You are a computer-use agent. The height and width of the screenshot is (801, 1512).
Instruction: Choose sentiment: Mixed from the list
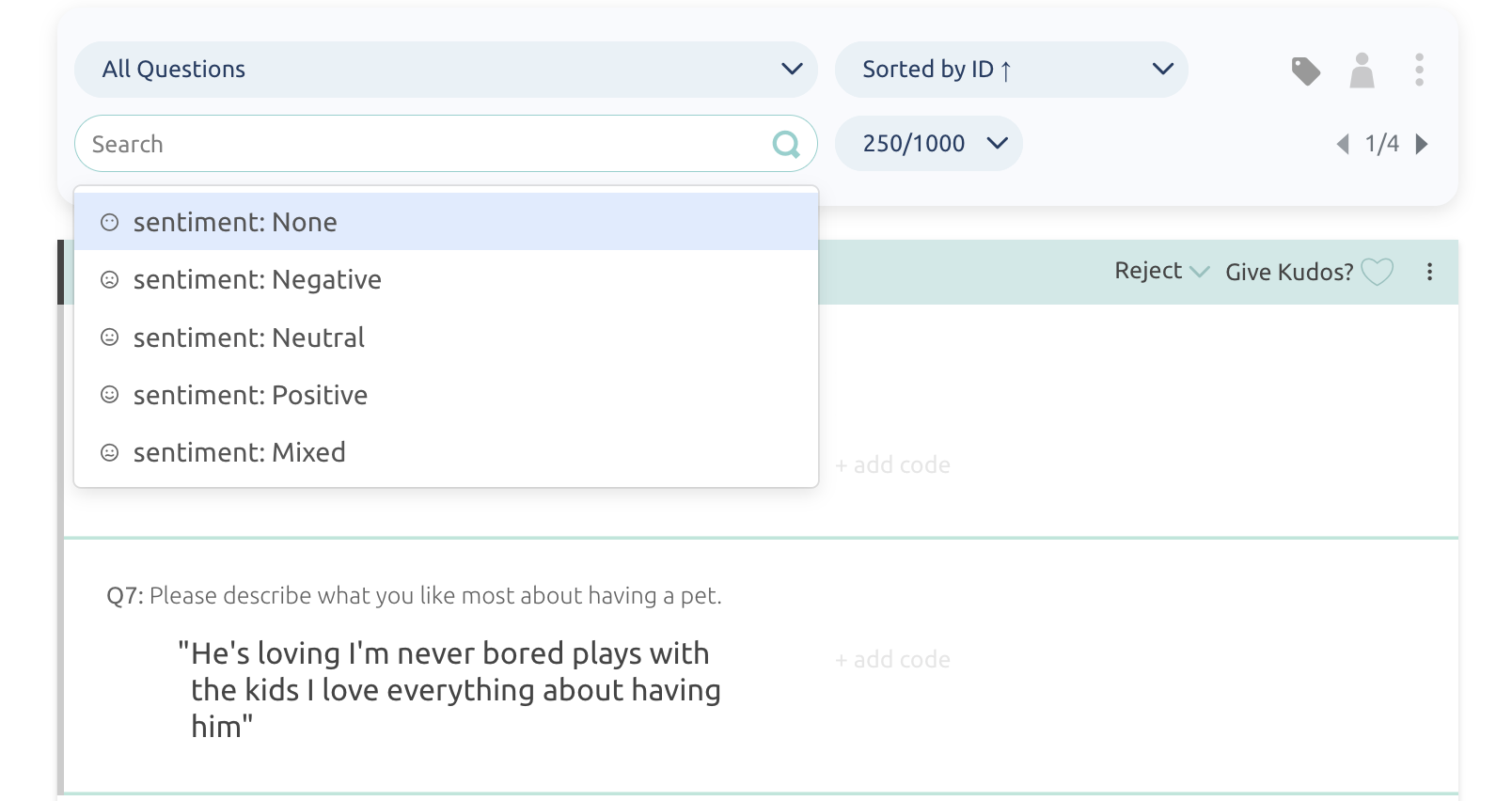[x=239, y=452]
